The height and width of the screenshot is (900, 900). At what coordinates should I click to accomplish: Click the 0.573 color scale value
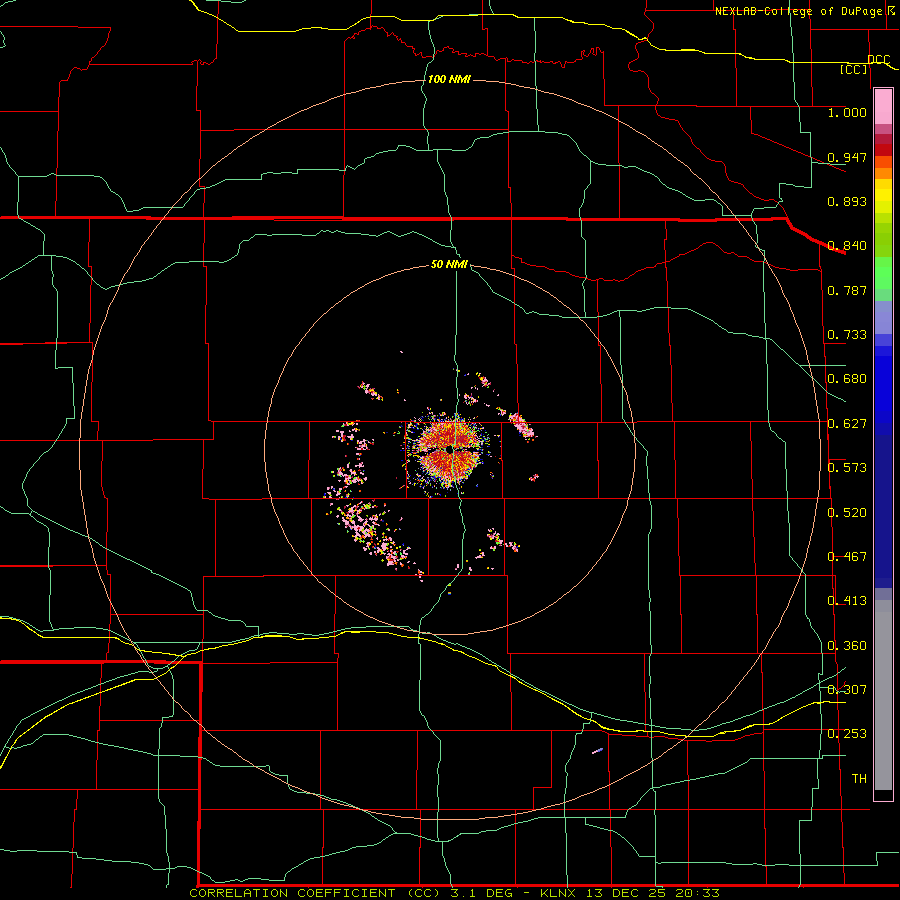[x=847, y=468]
